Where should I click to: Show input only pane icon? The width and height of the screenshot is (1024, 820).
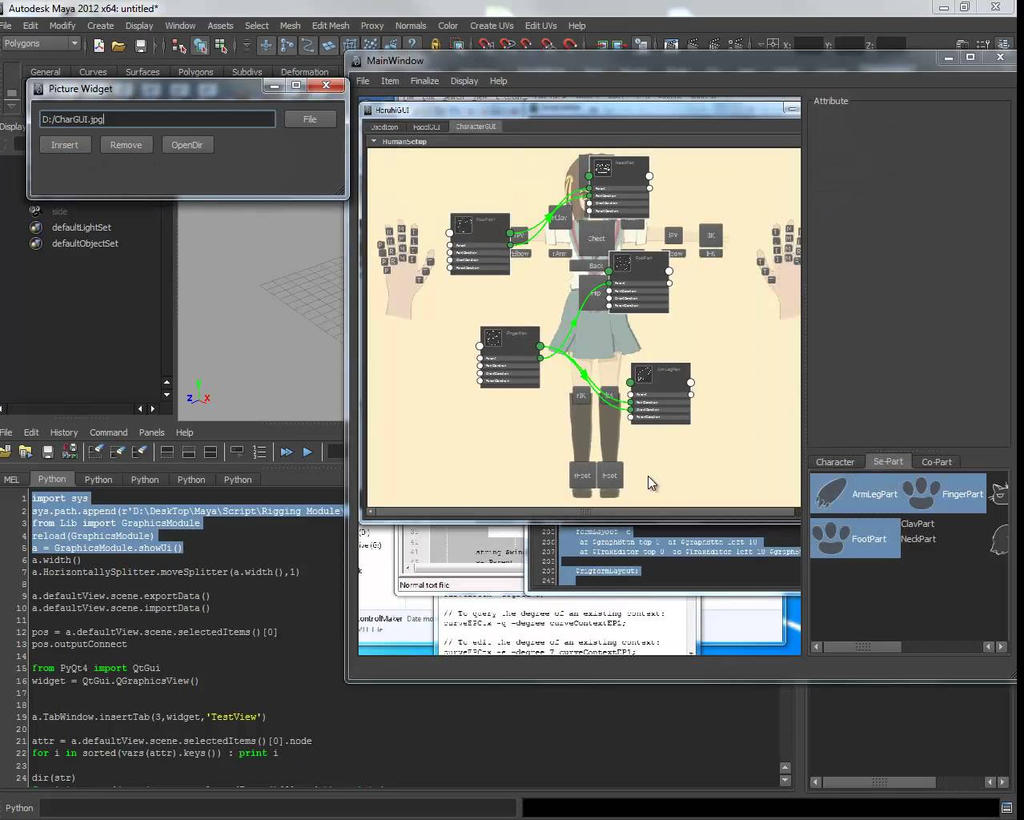(x=189, y=452)
